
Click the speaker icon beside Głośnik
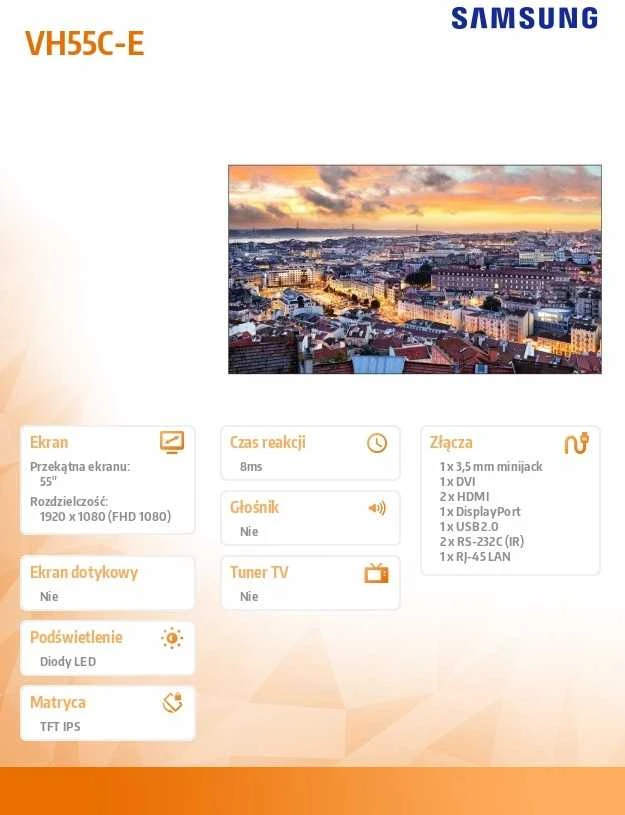377,508
